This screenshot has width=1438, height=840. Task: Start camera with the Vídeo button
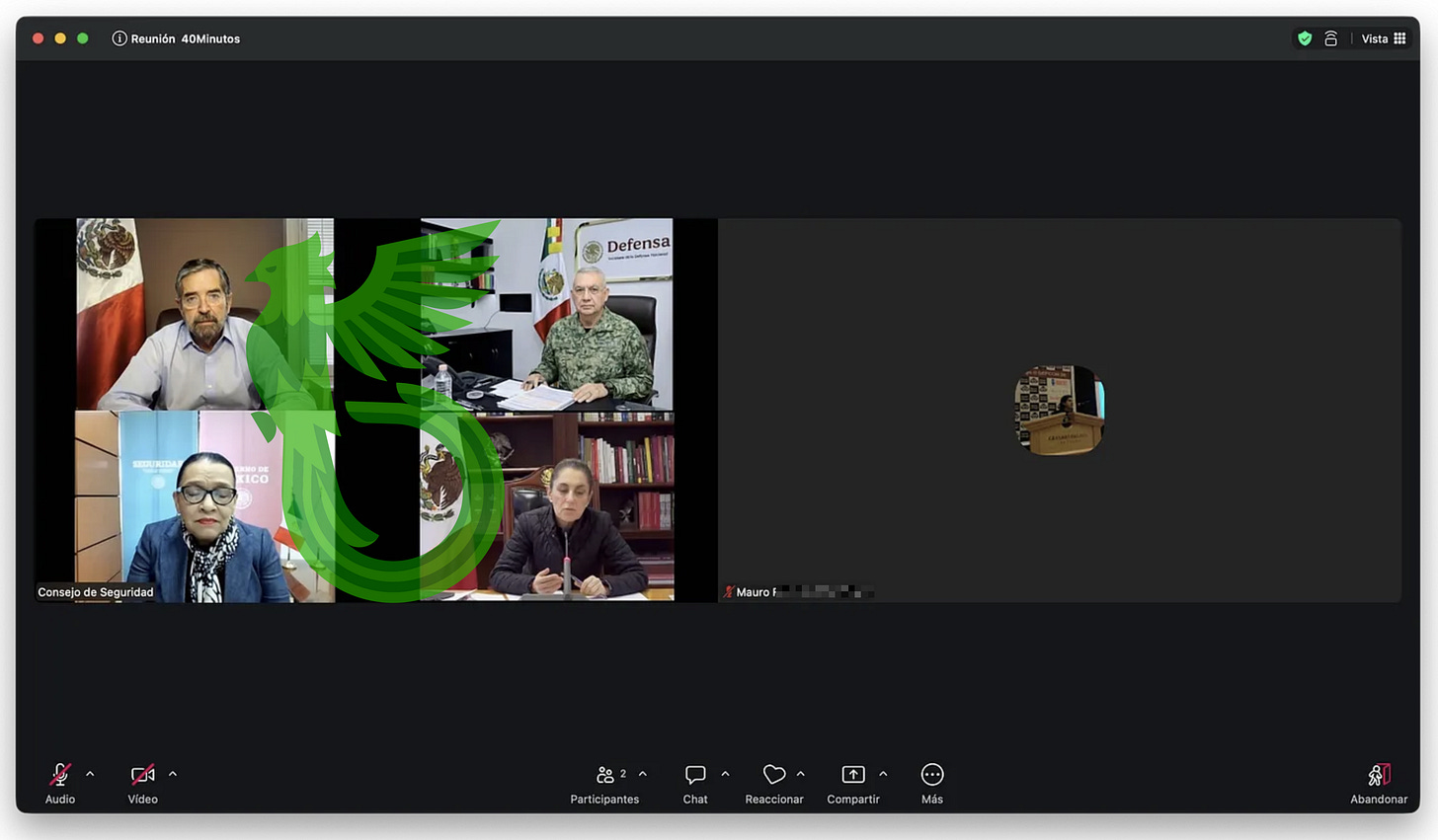click(143, 784)
